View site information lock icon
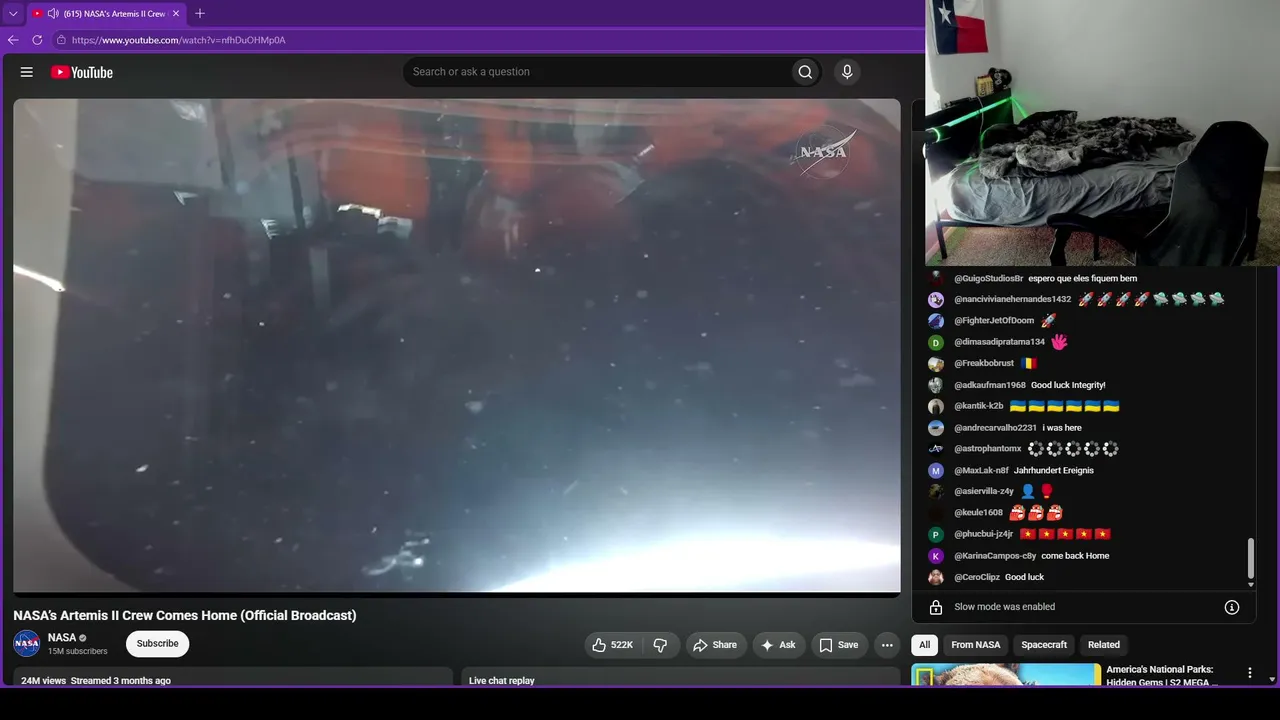 [x=61, y=40]
